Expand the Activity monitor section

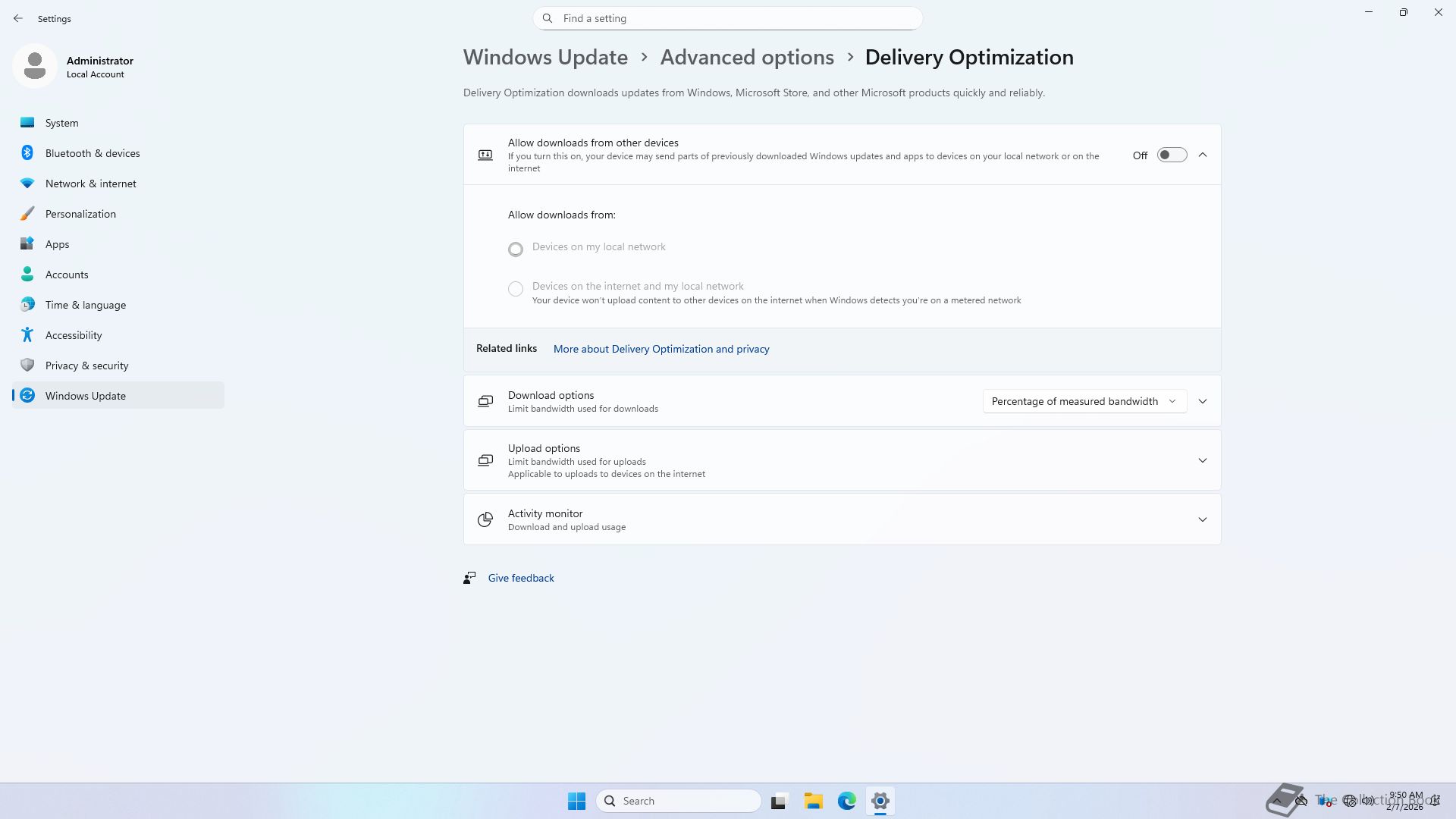click(x=1202, y=519)
